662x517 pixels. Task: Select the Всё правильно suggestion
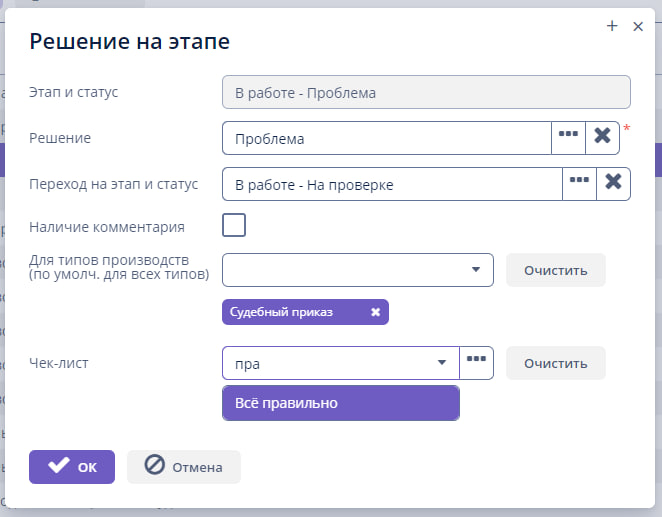340,403
